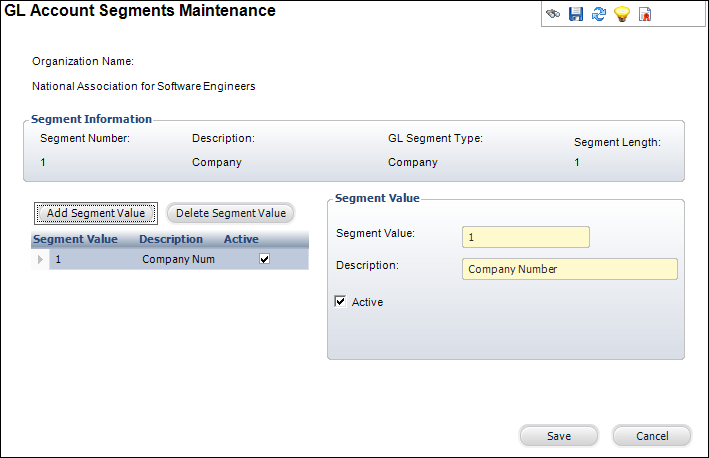Click the light bulb help icon
This screenshot has height=458, width=709.
(622, 15)
